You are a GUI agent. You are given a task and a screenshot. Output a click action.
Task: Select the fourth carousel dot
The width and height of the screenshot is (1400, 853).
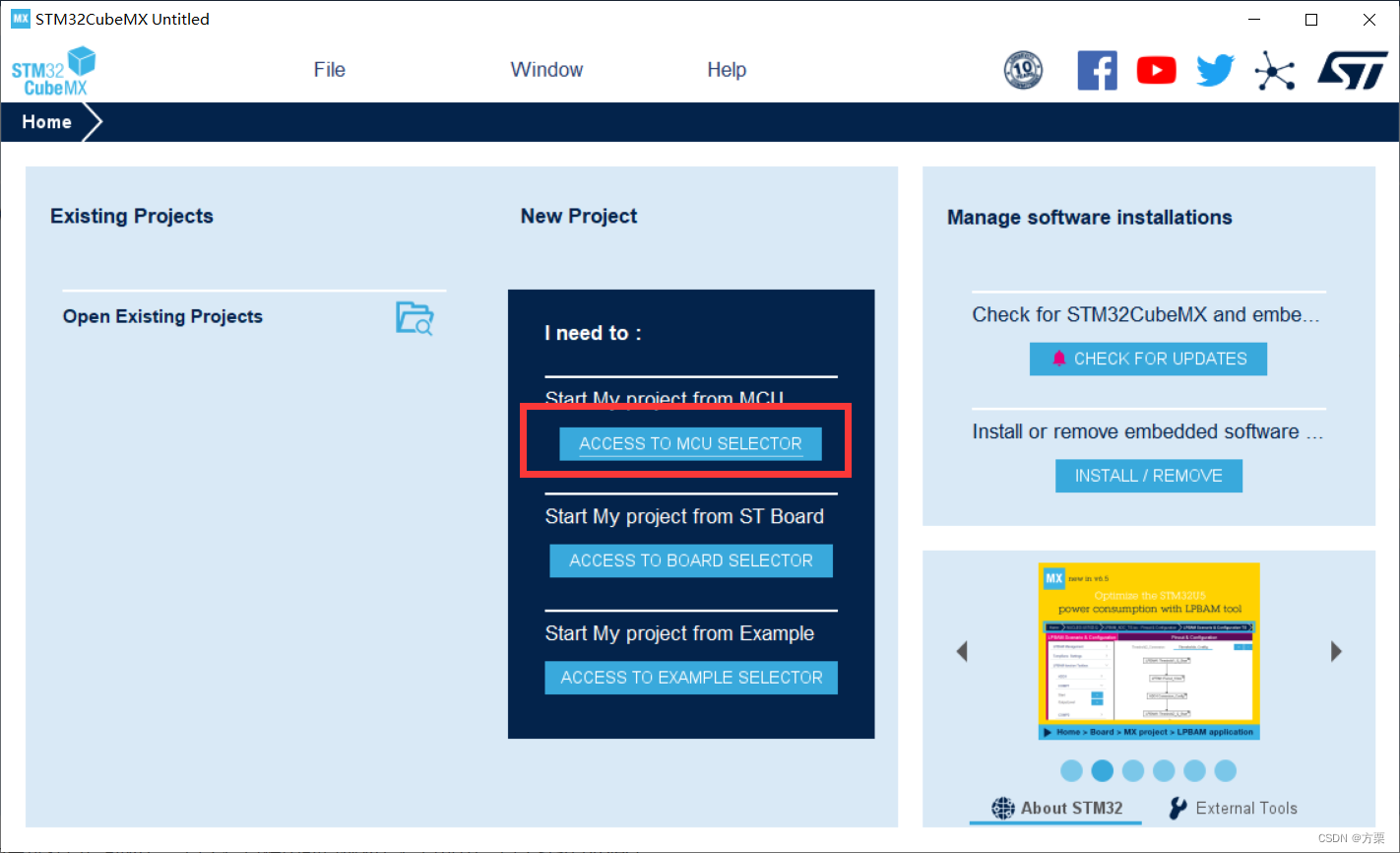pos(1164,770)
